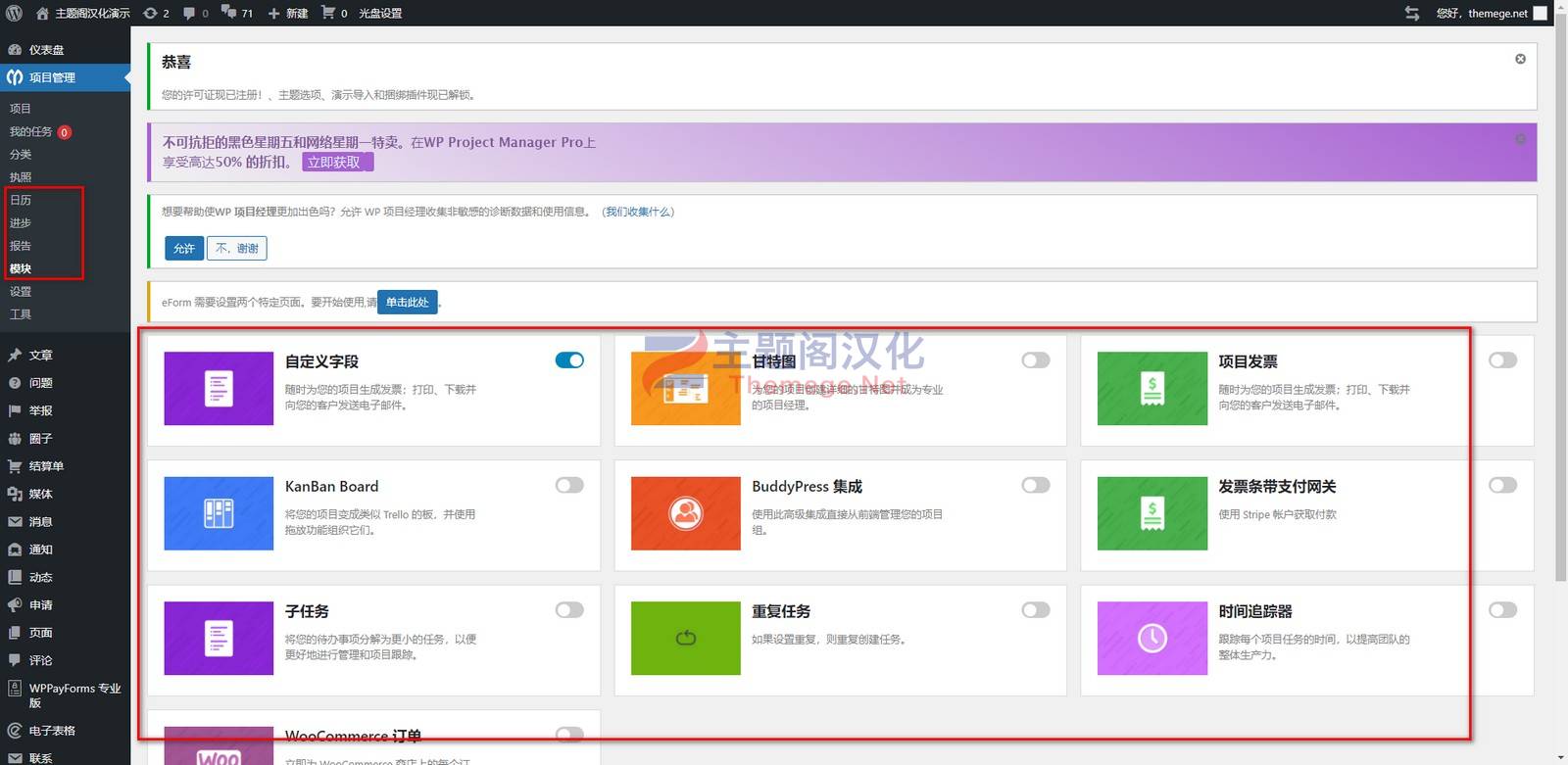Open 设置 under project manager
The height and width of the screenshot is (765, 1568).
pos(21,292)
